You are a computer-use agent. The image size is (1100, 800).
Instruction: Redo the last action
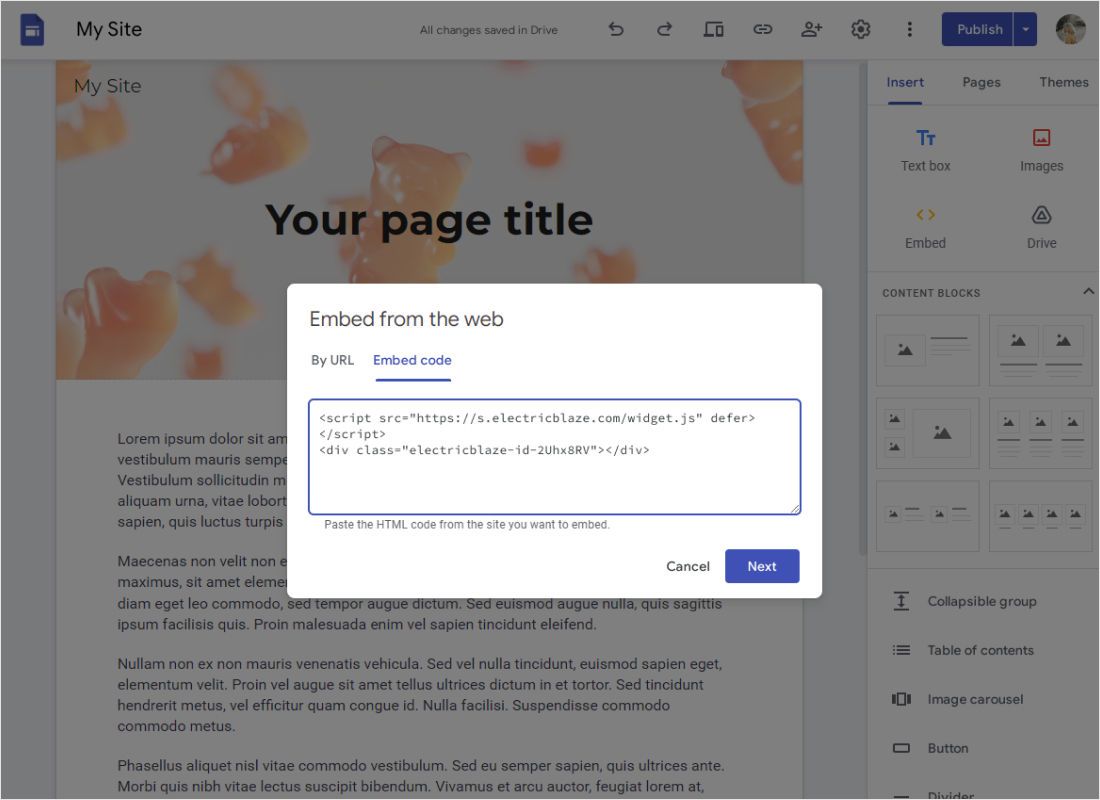pyautogui.click(x=664, y=29)
